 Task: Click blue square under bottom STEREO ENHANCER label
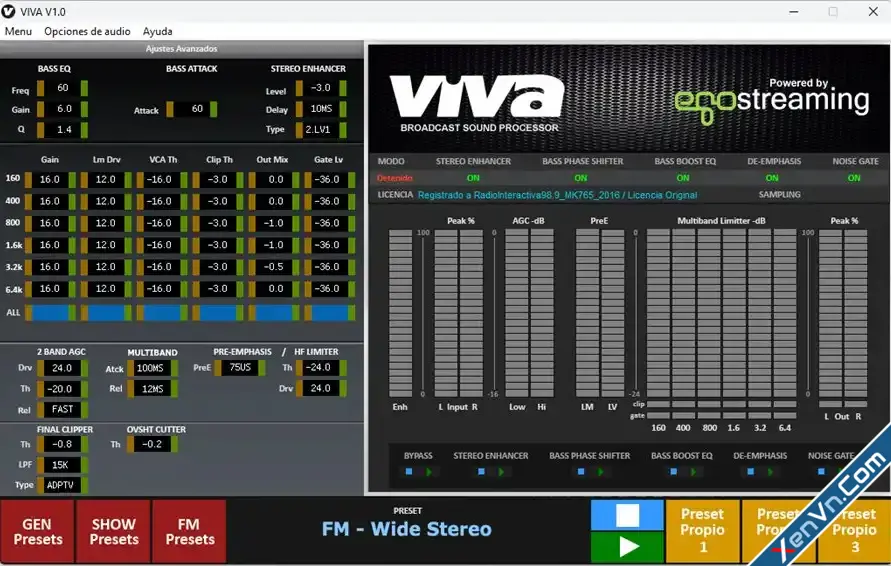(481, 472)
